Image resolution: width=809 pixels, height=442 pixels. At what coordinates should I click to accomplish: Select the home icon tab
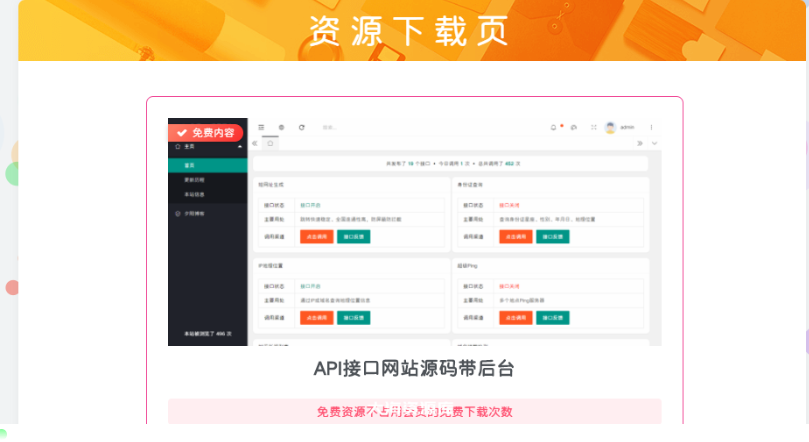pos(270,143)
